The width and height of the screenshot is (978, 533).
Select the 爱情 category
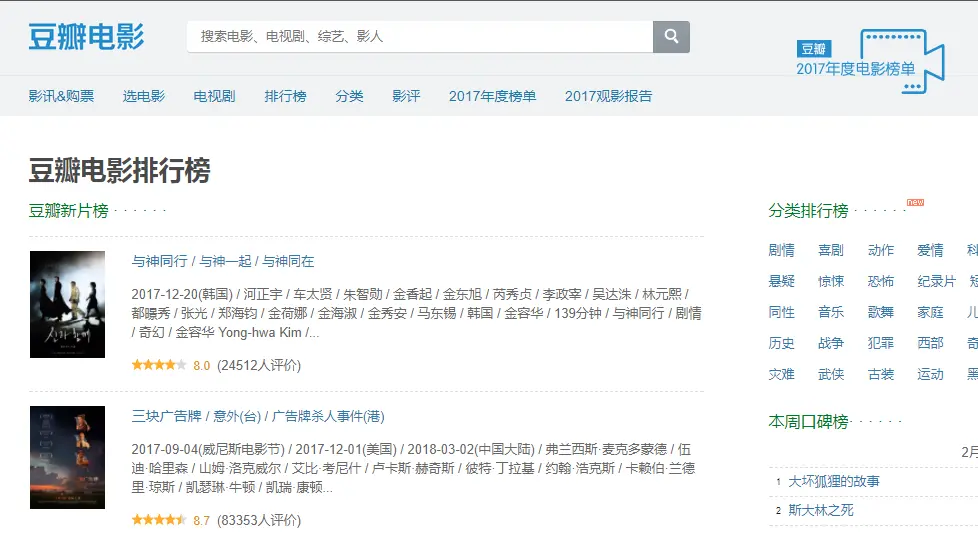(x=930, y=250)
